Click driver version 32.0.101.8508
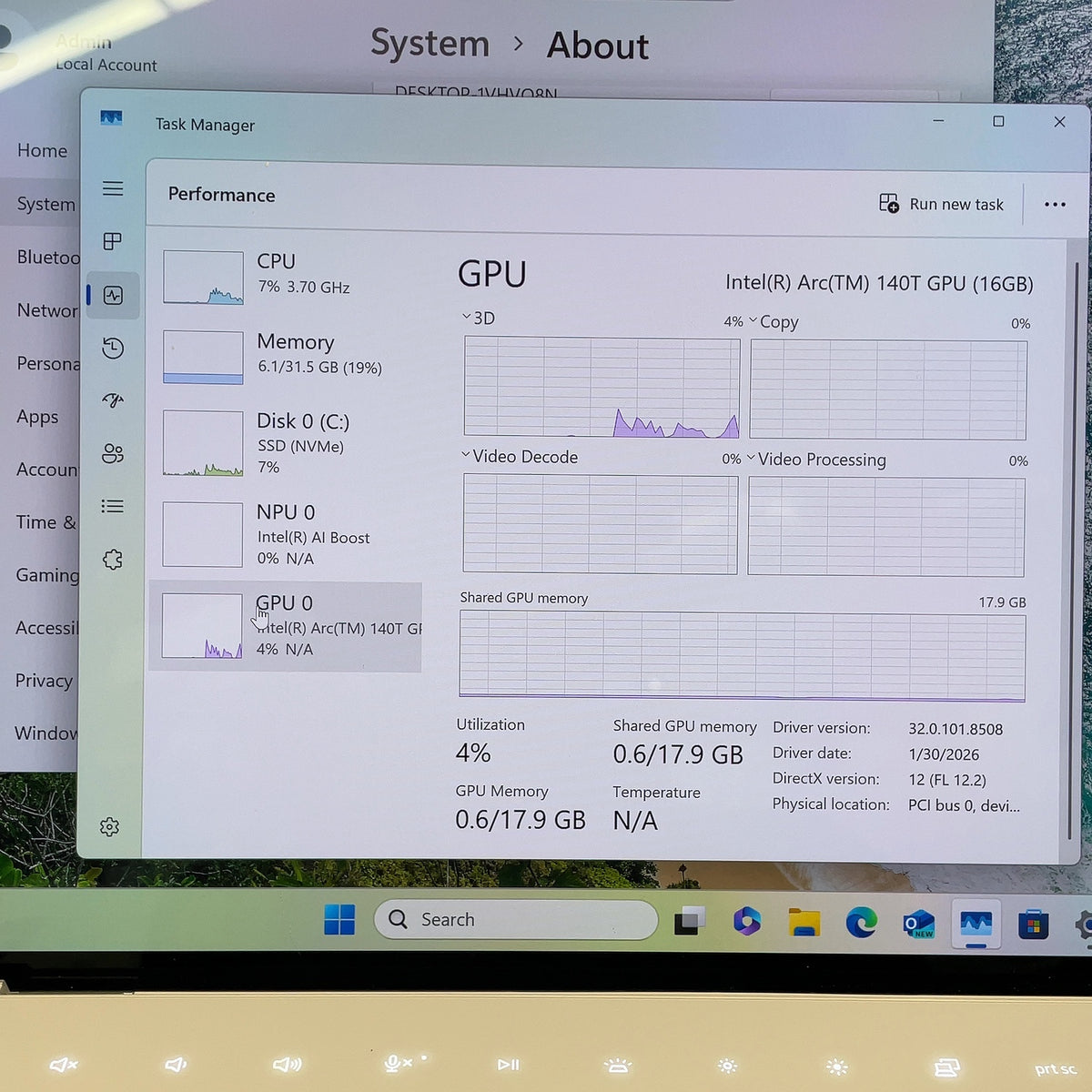This screenshot has width=1092, height=1092. click(955, 729)
